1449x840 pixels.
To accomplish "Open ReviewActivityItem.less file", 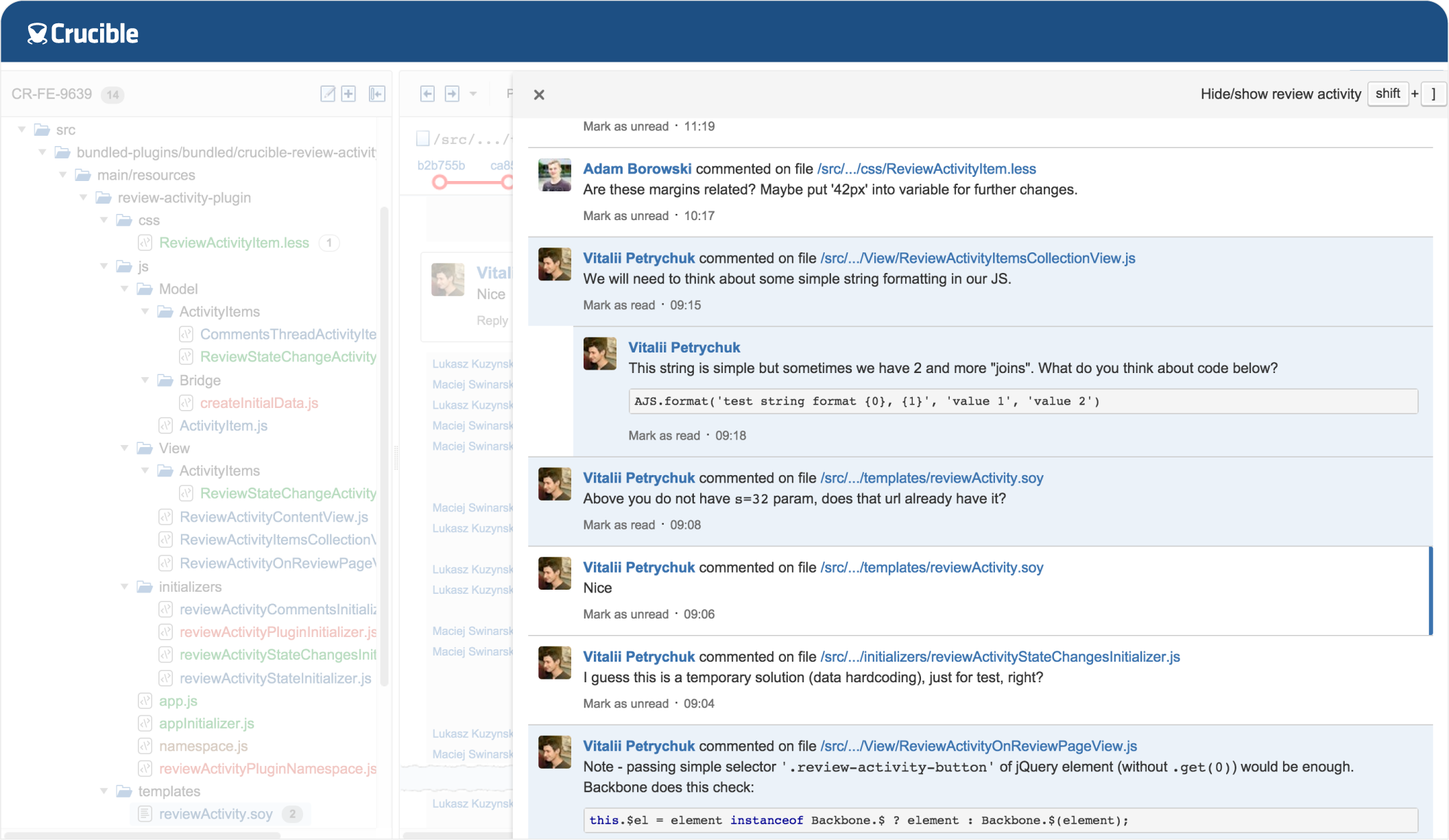I will [235, 242].
